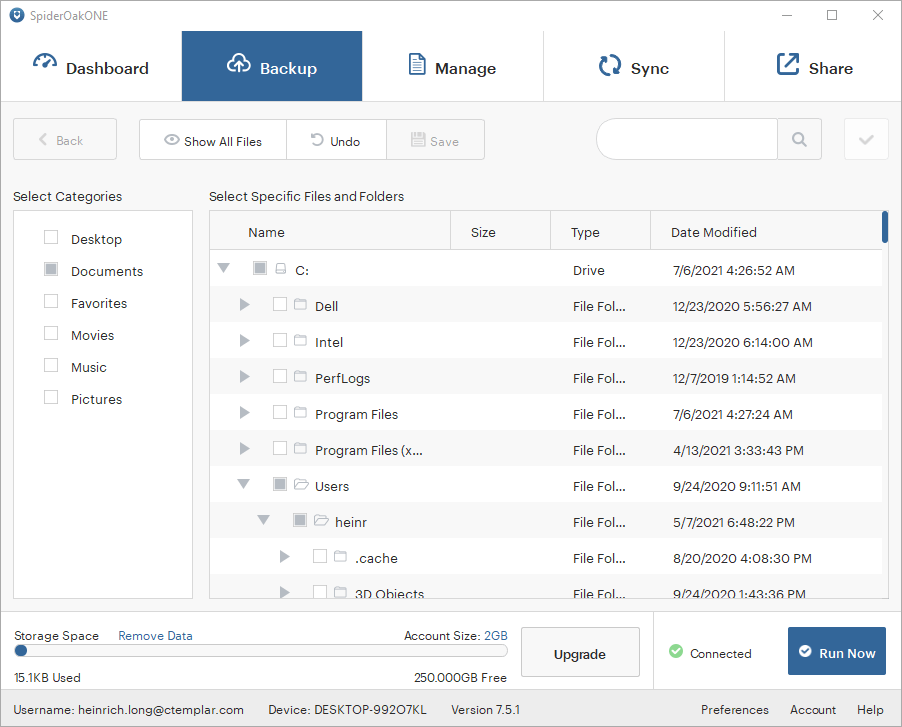The width and height of the screenshot is (902, 727).
Task: Collapse the heinr folder
Action: (263, 520)
